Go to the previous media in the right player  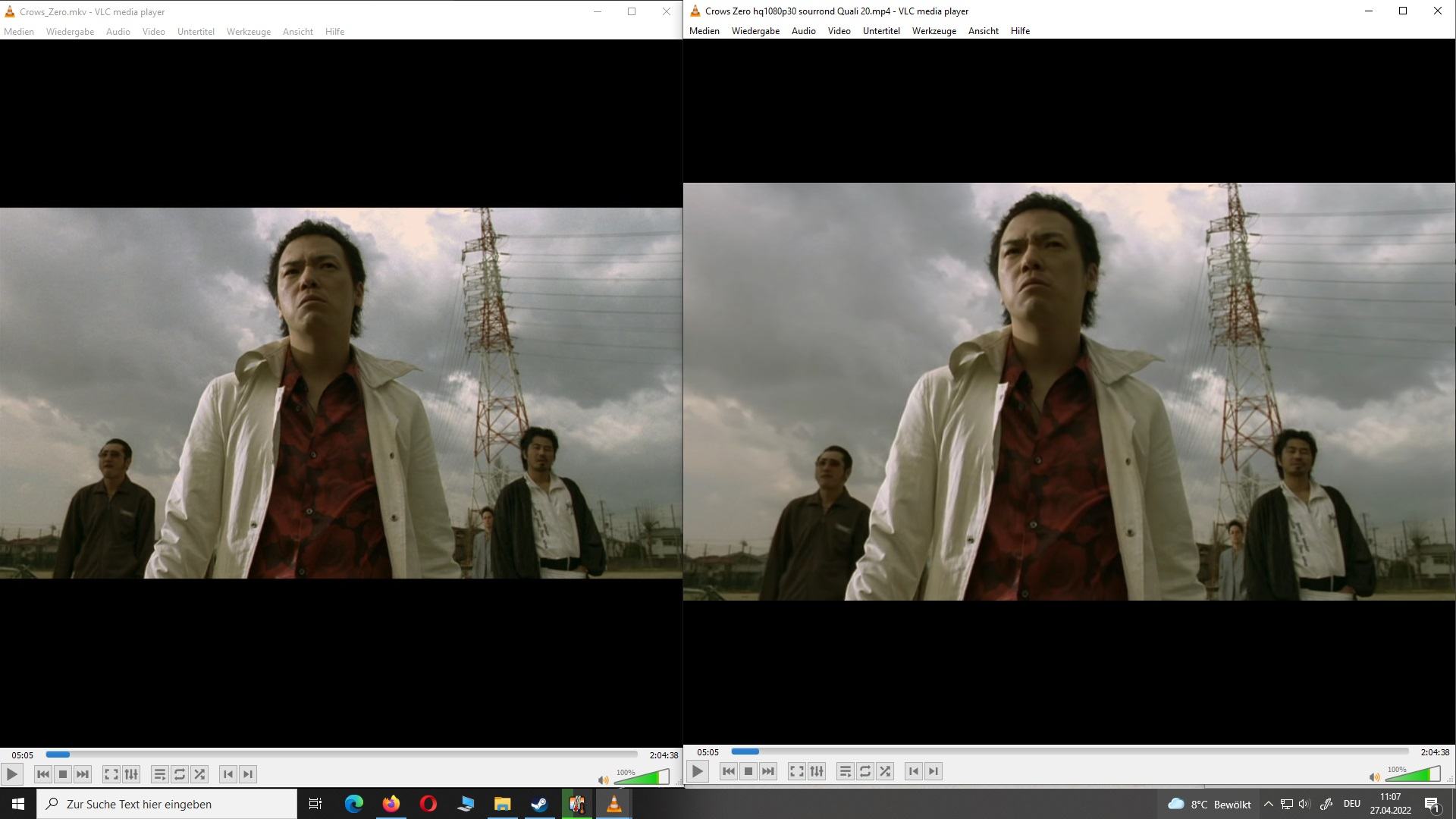(x=728, y=771)
